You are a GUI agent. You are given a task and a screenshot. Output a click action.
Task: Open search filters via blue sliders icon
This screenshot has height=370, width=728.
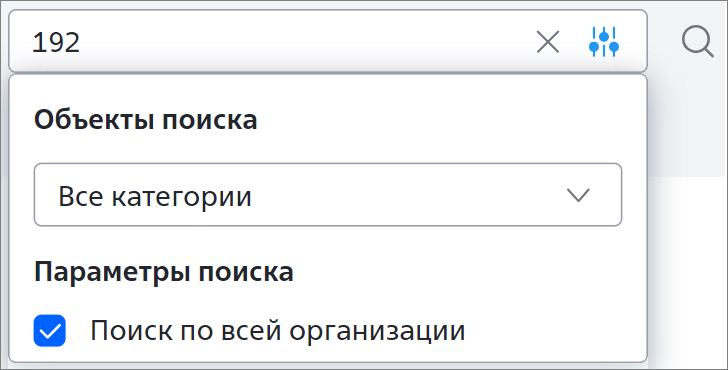pyautogui.click(x=604, y=42)
